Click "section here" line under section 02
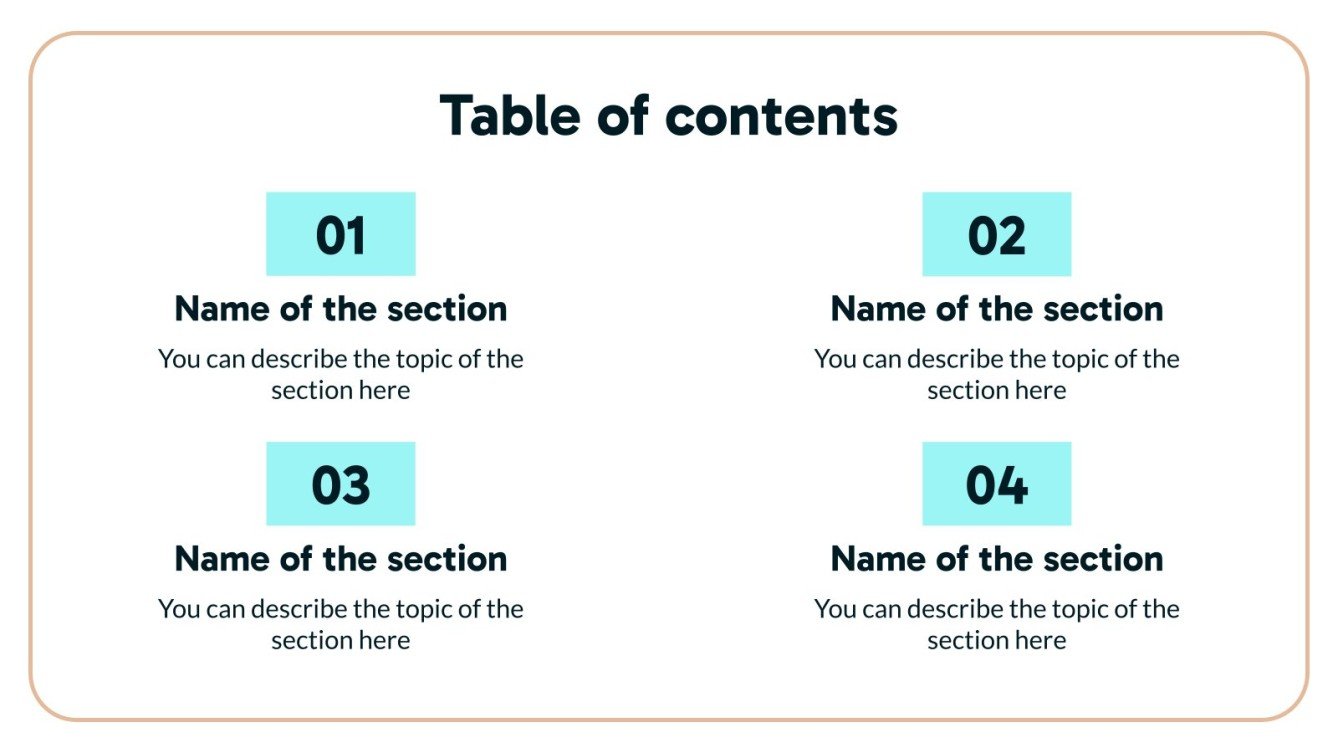This screenshot has width=1338, height=753. click(x=996, y=390)
